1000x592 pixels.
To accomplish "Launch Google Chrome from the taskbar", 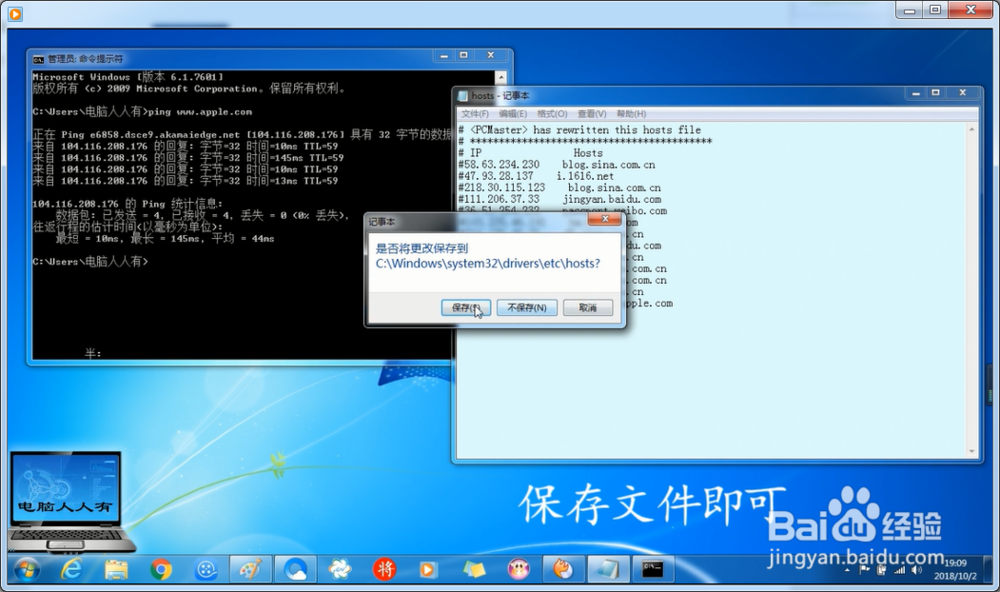I will pyautogui.click(x=161, y=569).
